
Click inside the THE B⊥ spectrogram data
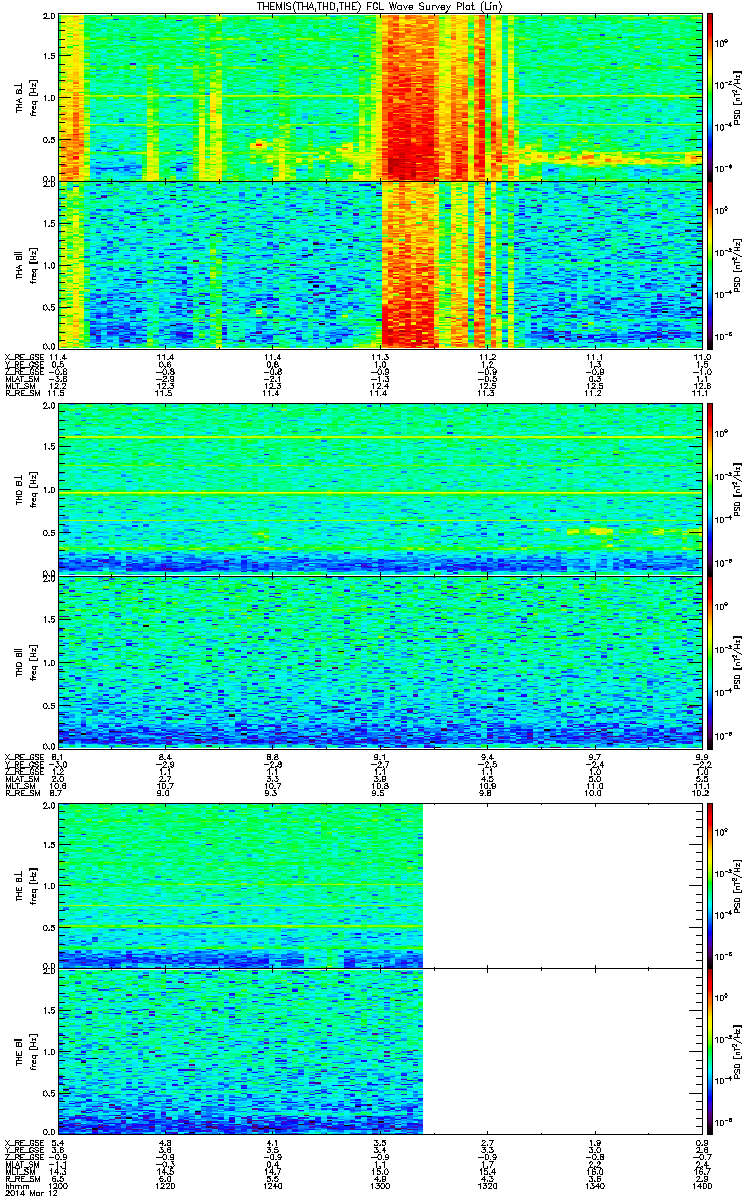click(240, 884)
